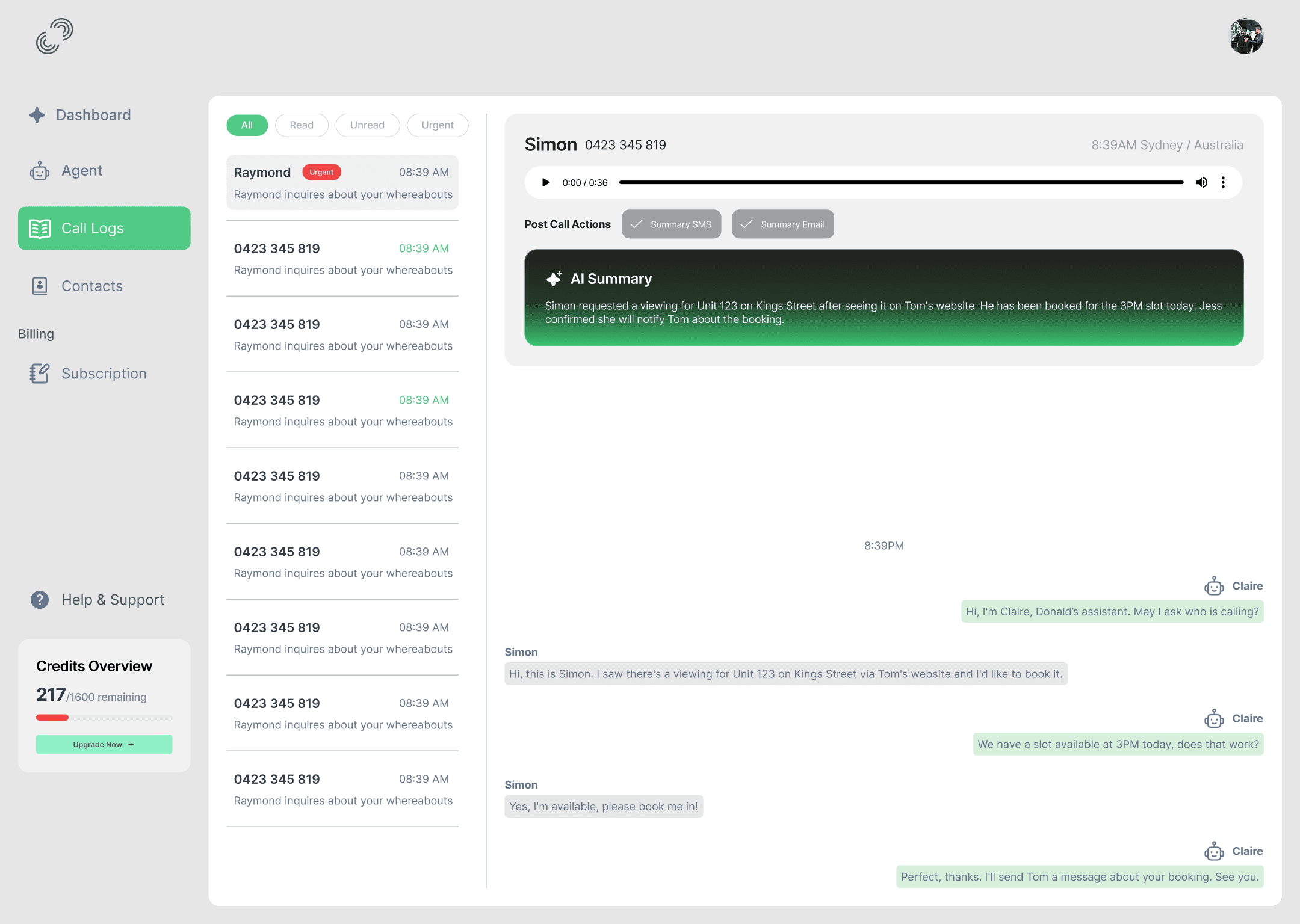Select the All filter pill
This screenshot has height=924, width=1300.
[247, 125]
